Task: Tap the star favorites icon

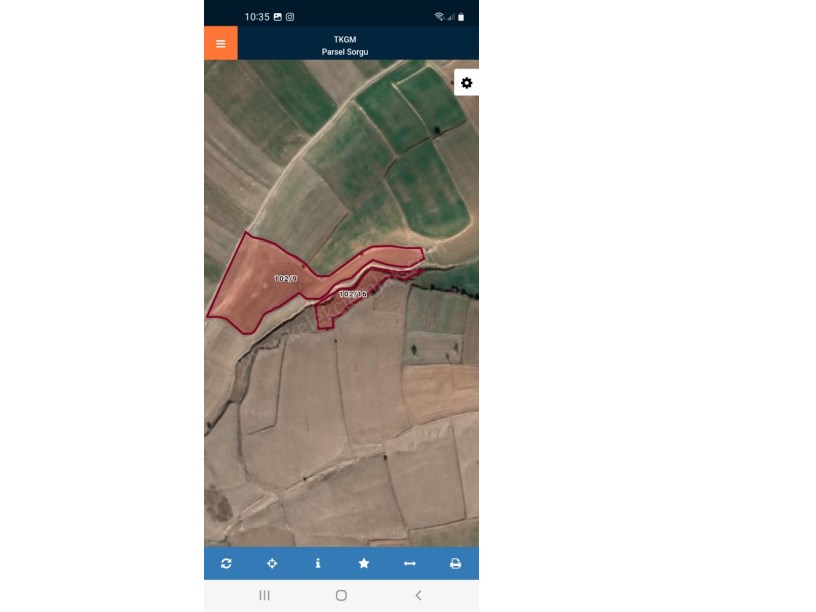Action: pos(364,563)
